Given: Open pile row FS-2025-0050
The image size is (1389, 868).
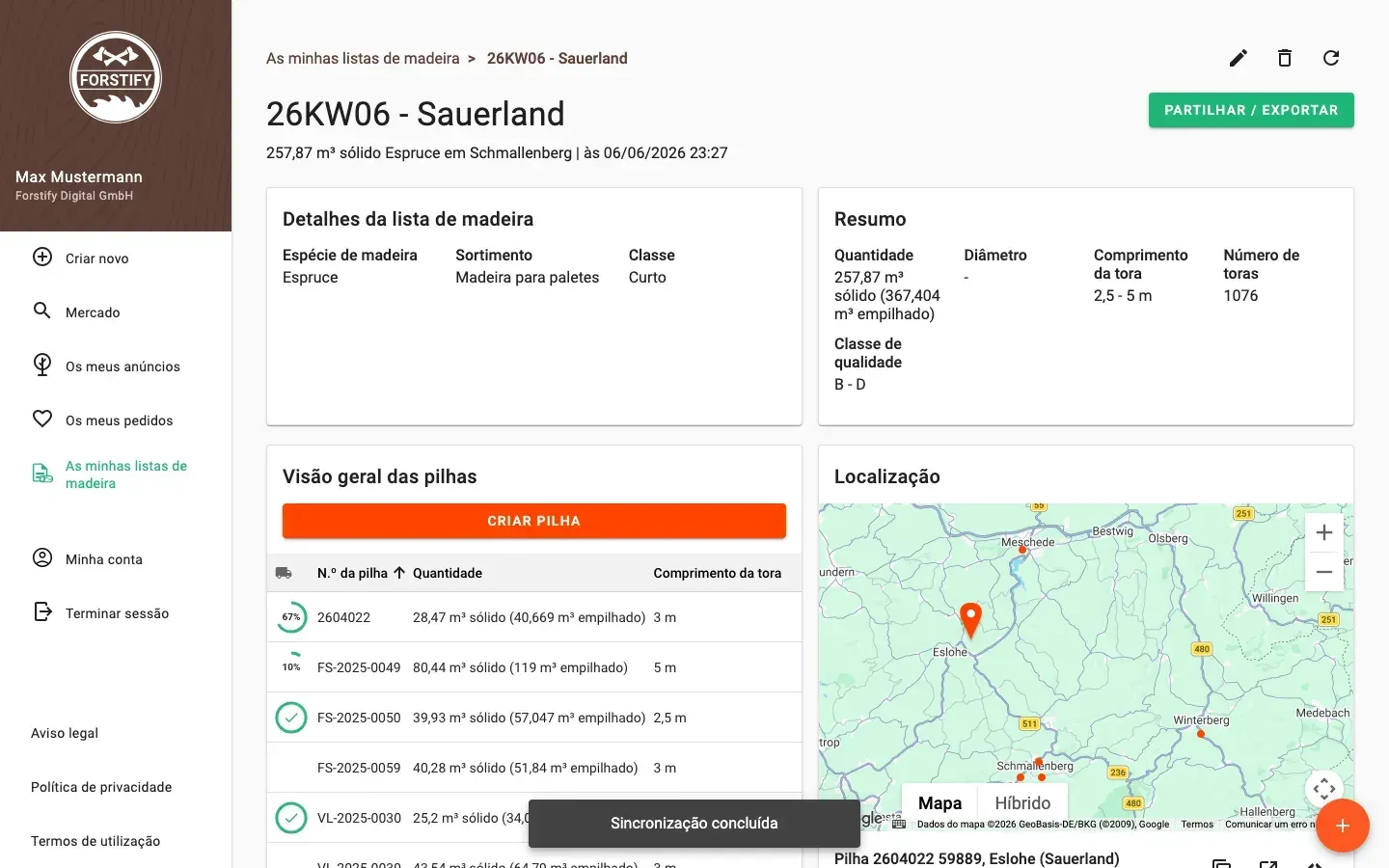Looking at the screenshot, I should coord(534,718).
